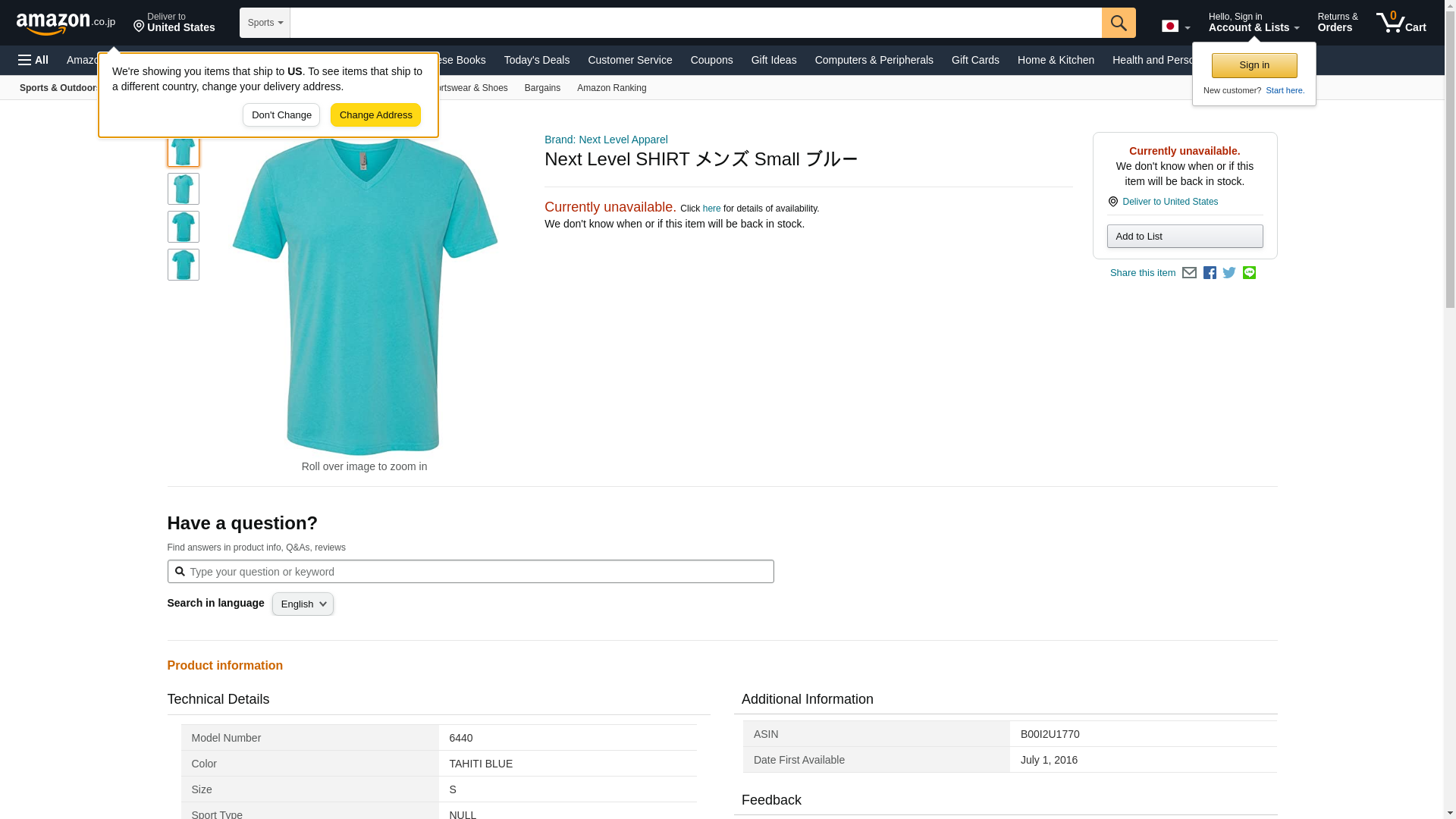Share item on Twitter icon
The image size is (1456, 819).
pyautogui.click(x=1229, y=273)
